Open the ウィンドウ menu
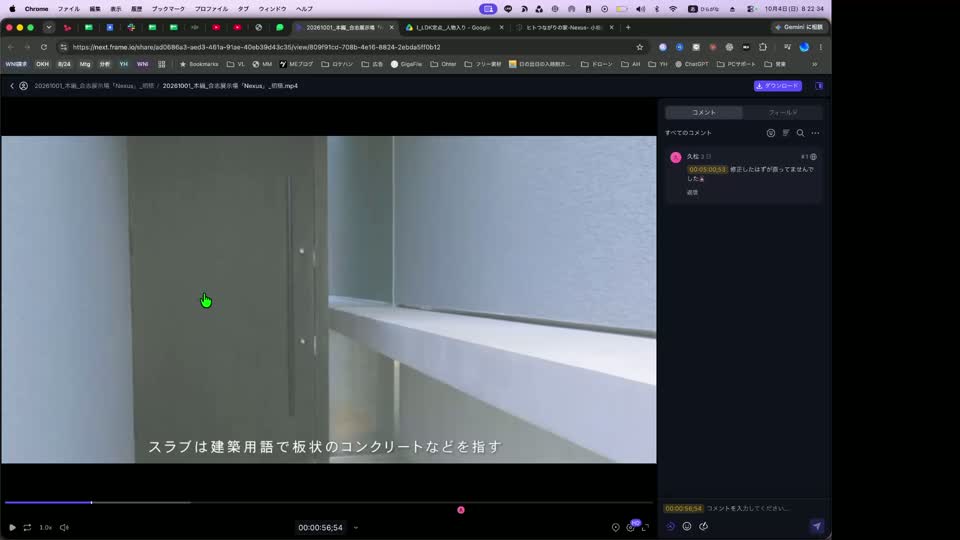Image resolution: width=960 pixels, height=540 pixels. 272,9
